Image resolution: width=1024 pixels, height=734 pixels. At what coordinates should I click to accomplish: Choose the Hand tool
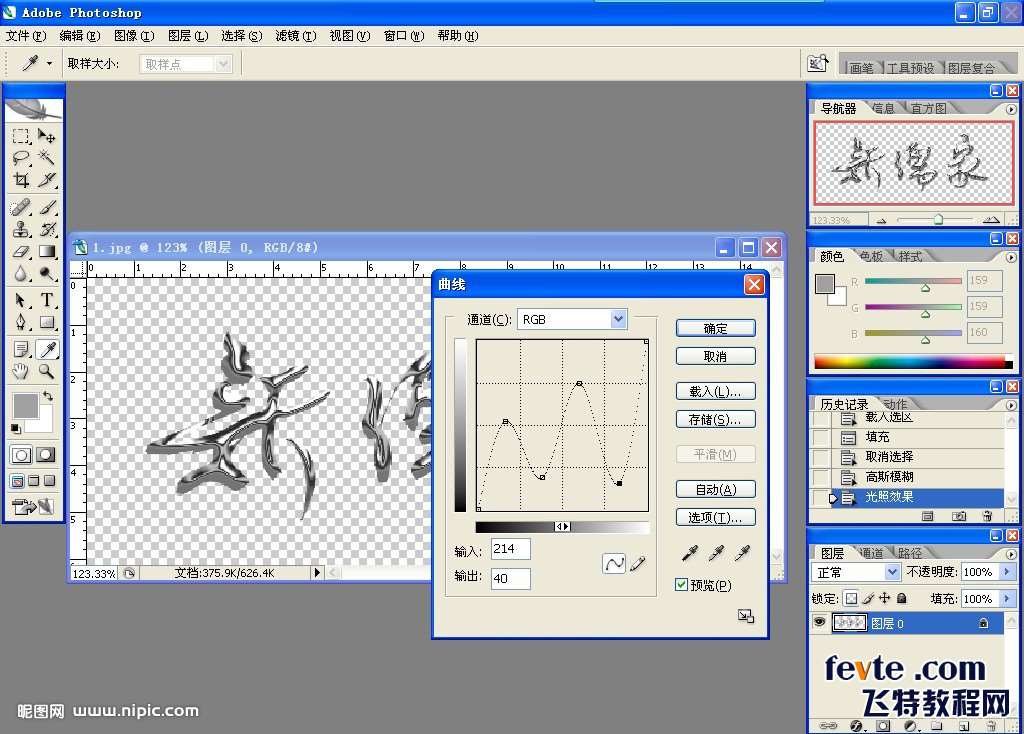(x=21, y=371)
